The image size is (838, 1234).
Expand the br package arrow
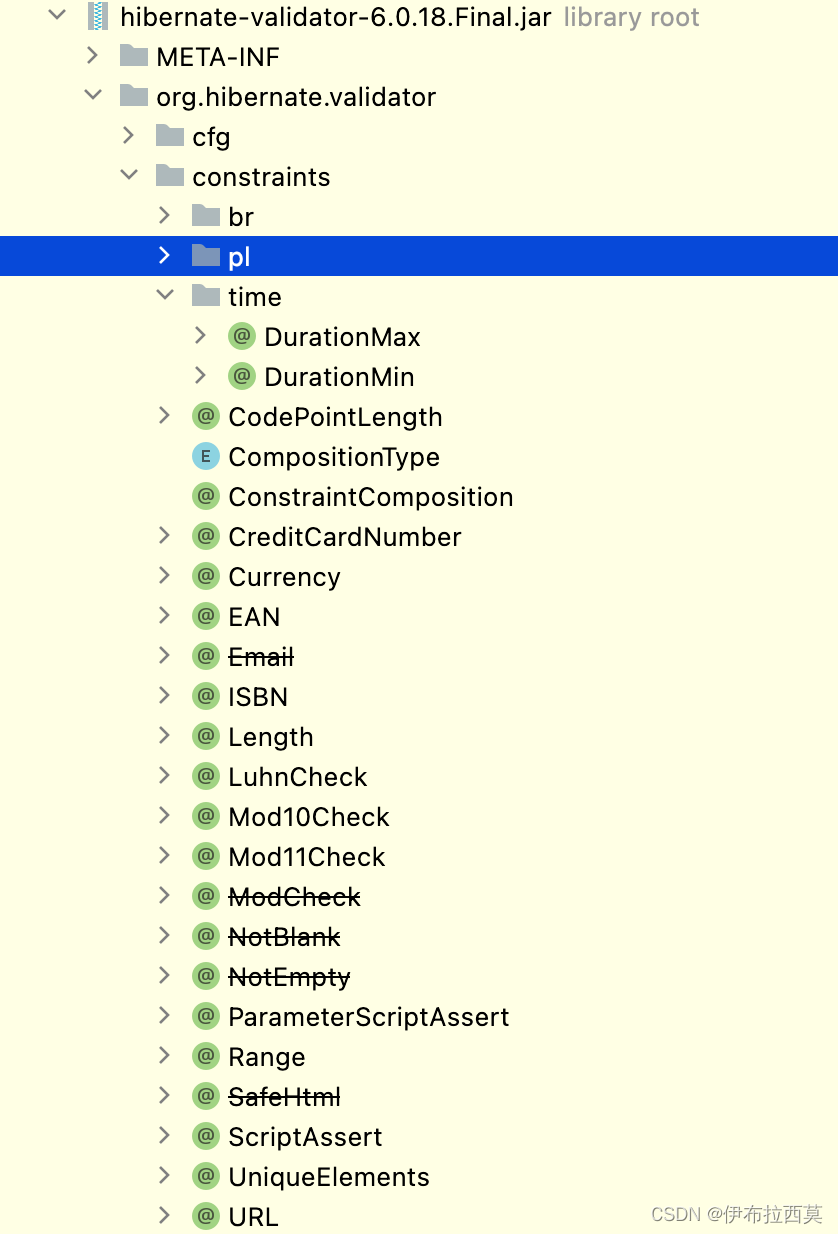tap(165, 215)
